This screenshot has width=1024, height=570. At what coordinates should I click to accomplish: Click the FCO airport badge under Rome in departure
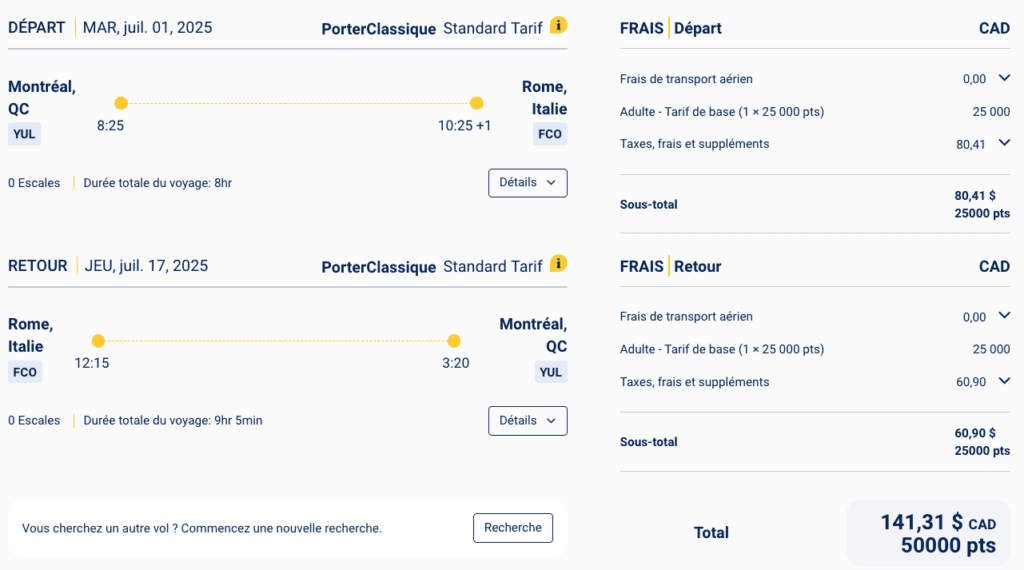coord(550,134)
